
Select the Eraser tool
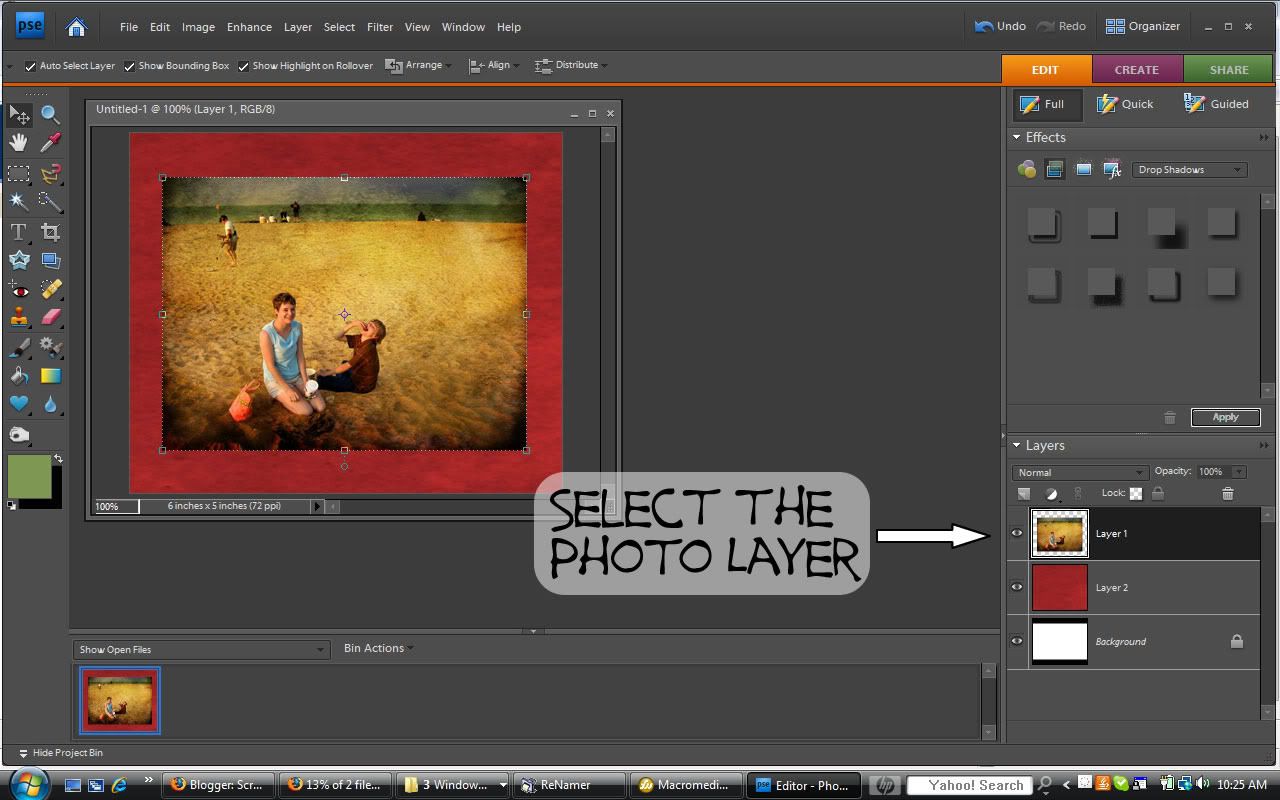pyautogui.click(x=50, y=317)
